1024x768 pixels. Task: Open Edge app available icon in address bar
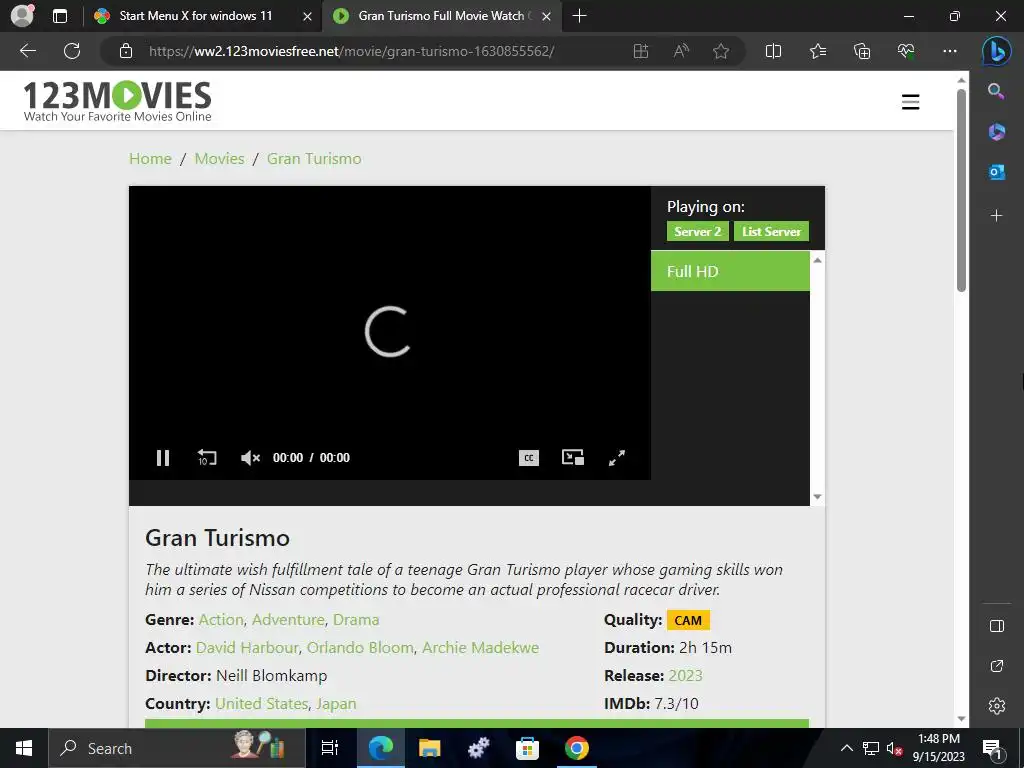pyautogui.click(x=641, y=51)
